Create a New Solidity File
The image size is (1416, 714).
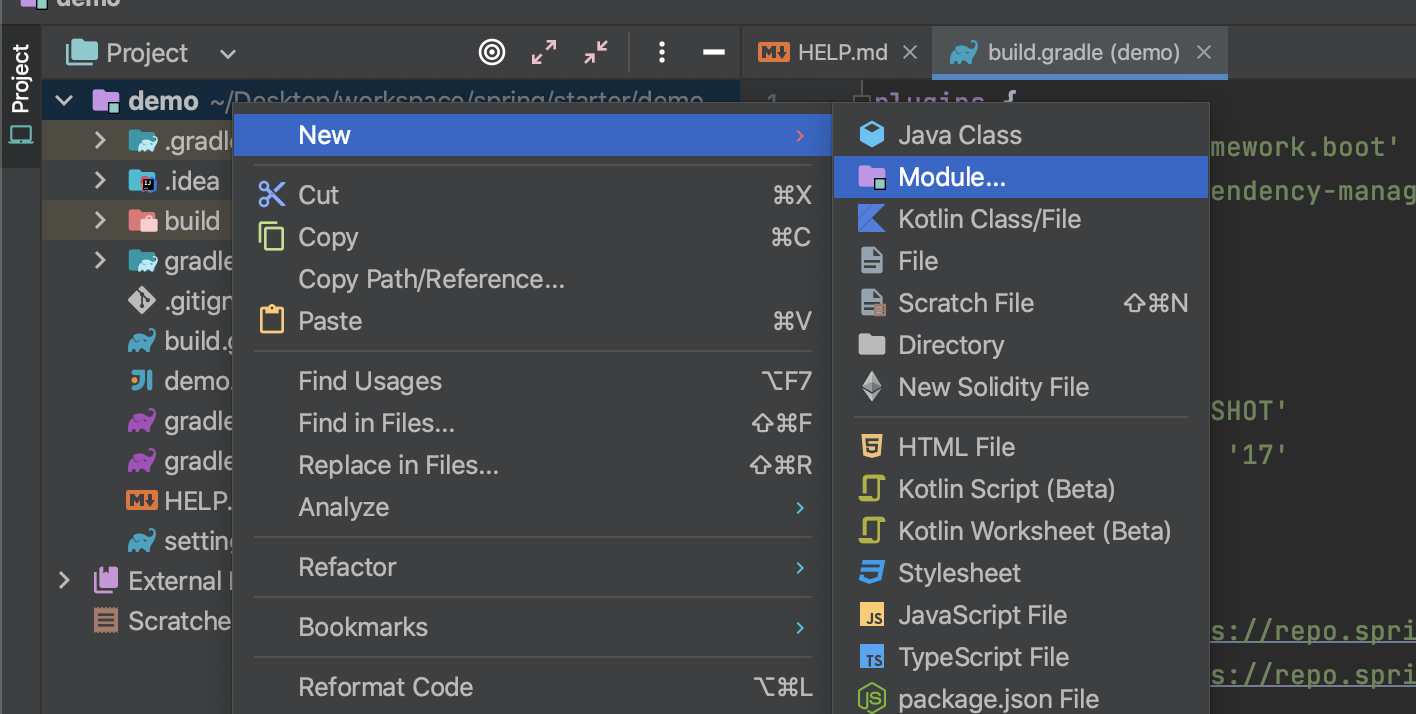[1021, 387]
